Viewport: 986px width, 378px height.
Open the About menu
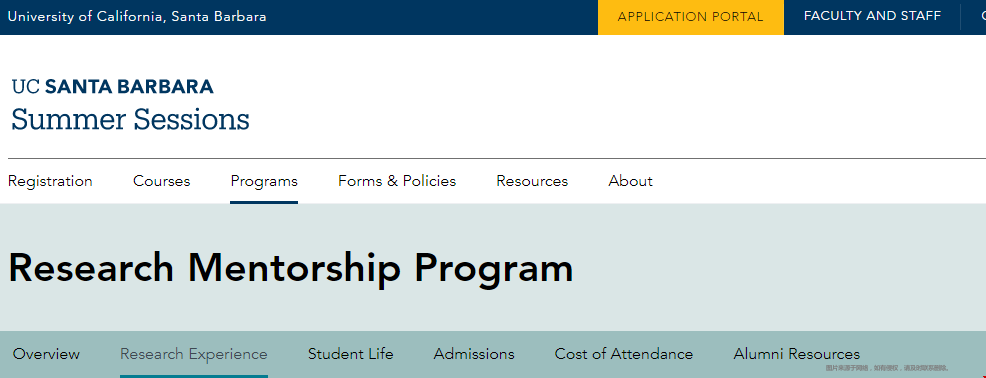point(631,181)
